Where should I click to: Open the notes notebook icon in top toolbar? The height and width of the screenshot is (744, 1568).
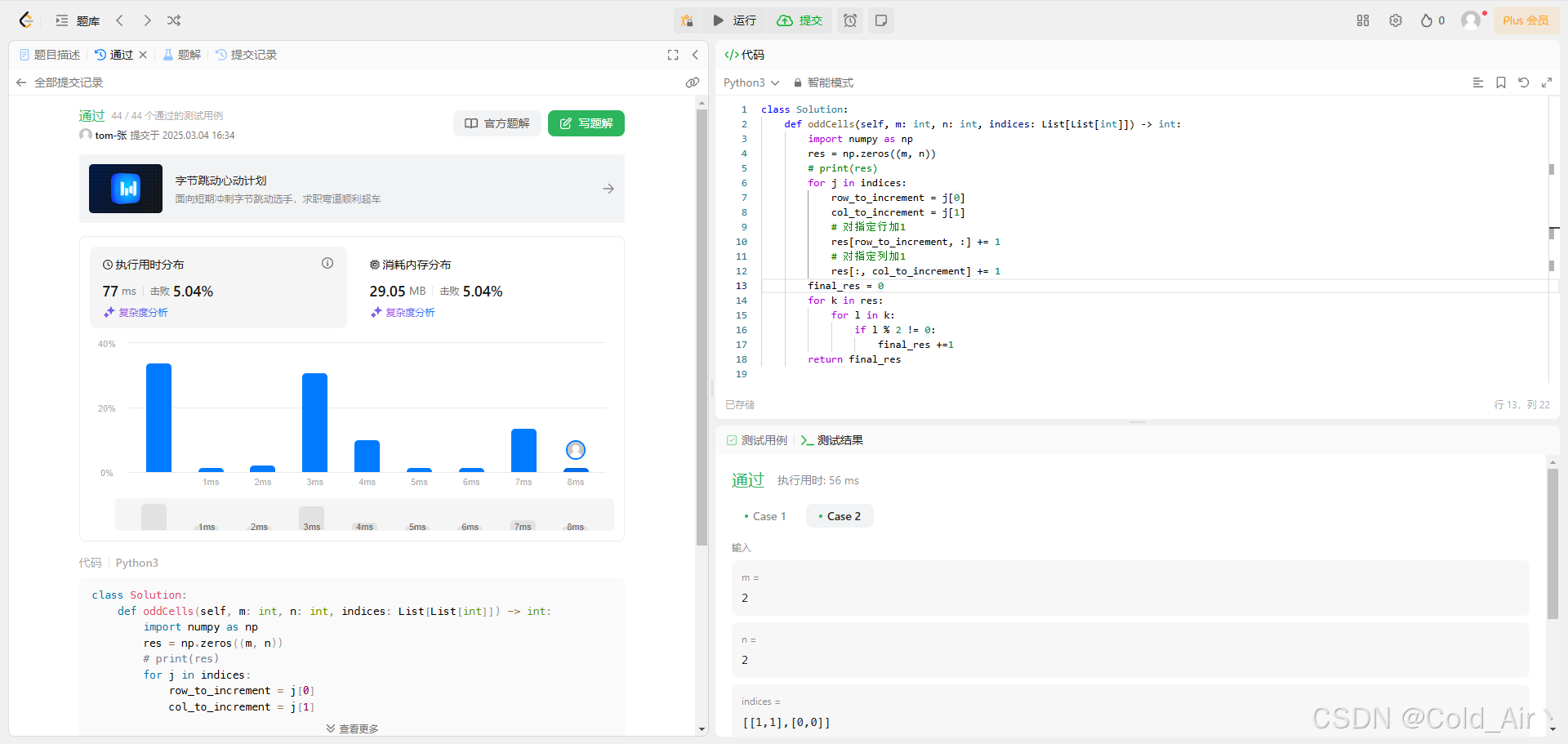880,20
